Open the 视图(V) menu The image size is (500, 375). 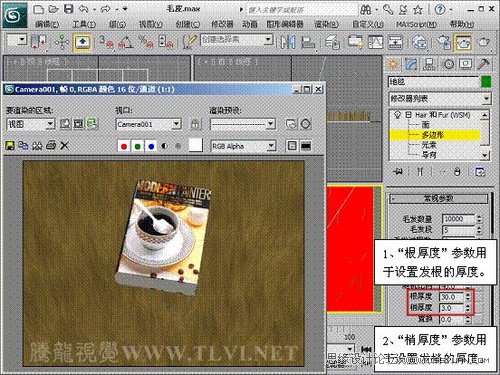(151, 24)
